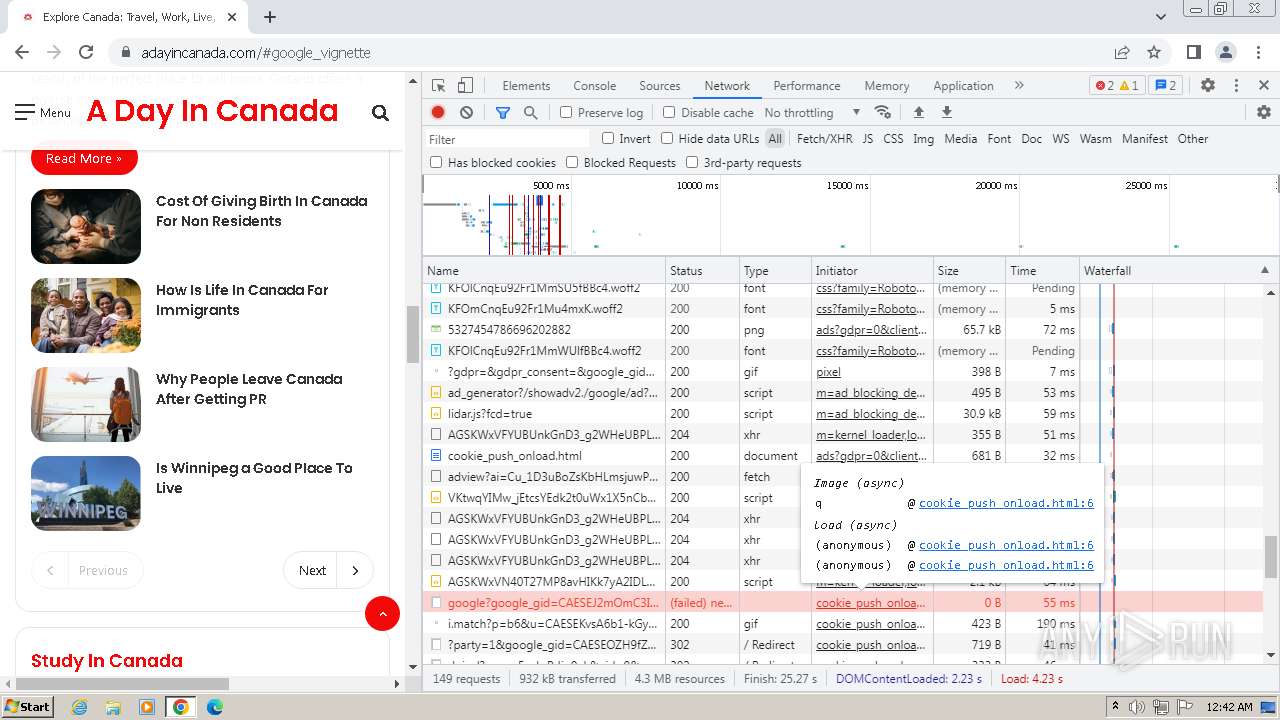Filter requests by Fetch/XHR
This screenshot has height=720, width=1280.
tap(824, 139)
